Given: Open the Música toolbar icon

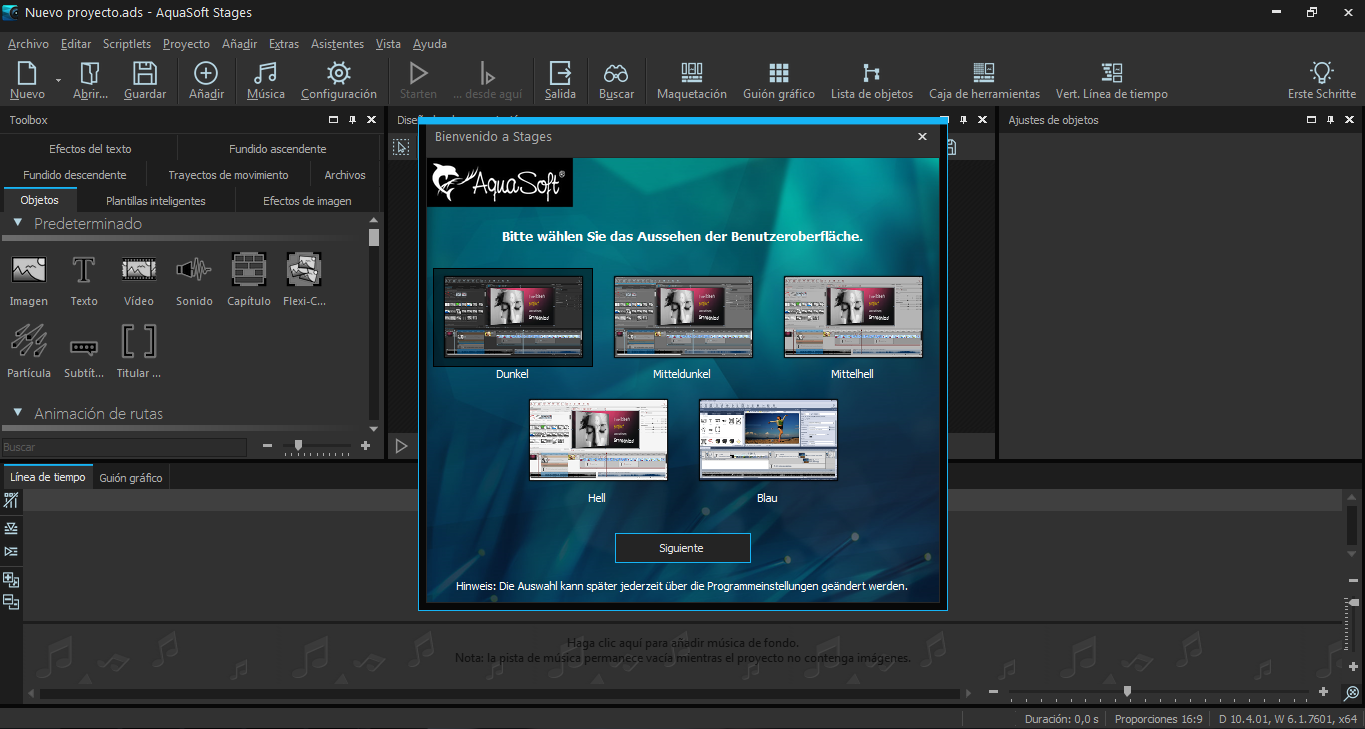Looking at the screenshot, I should point(265,73).
